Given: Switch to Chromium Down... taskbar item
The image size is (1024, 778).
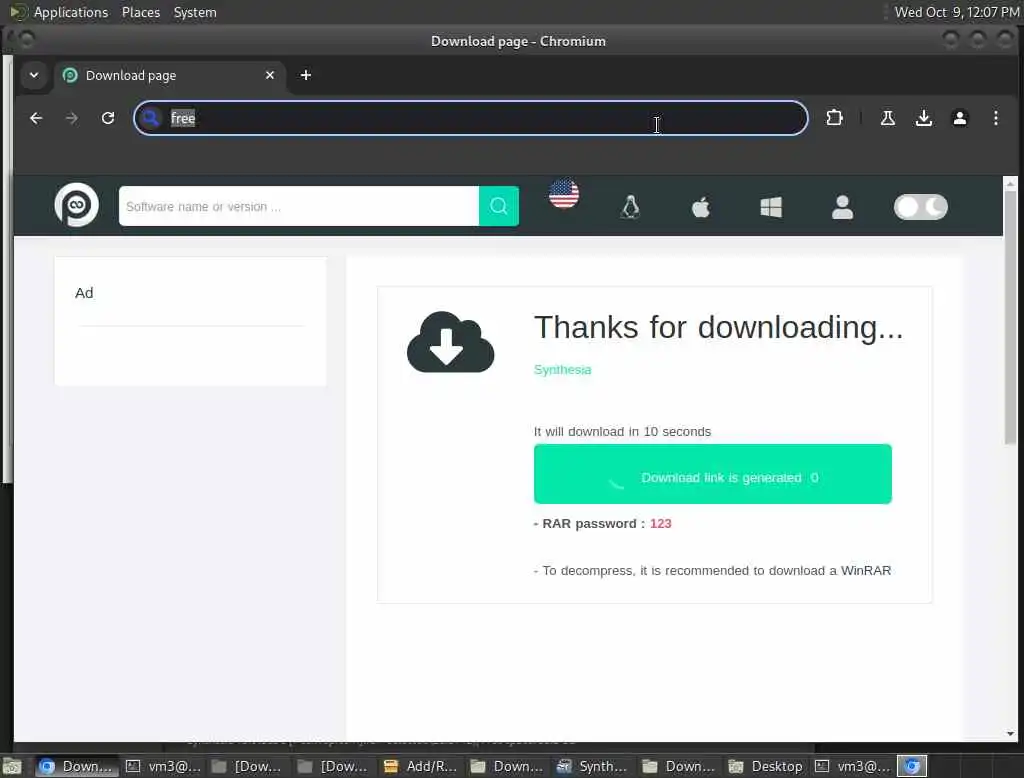Looking at the screenshot, I should tap(76, 766).
